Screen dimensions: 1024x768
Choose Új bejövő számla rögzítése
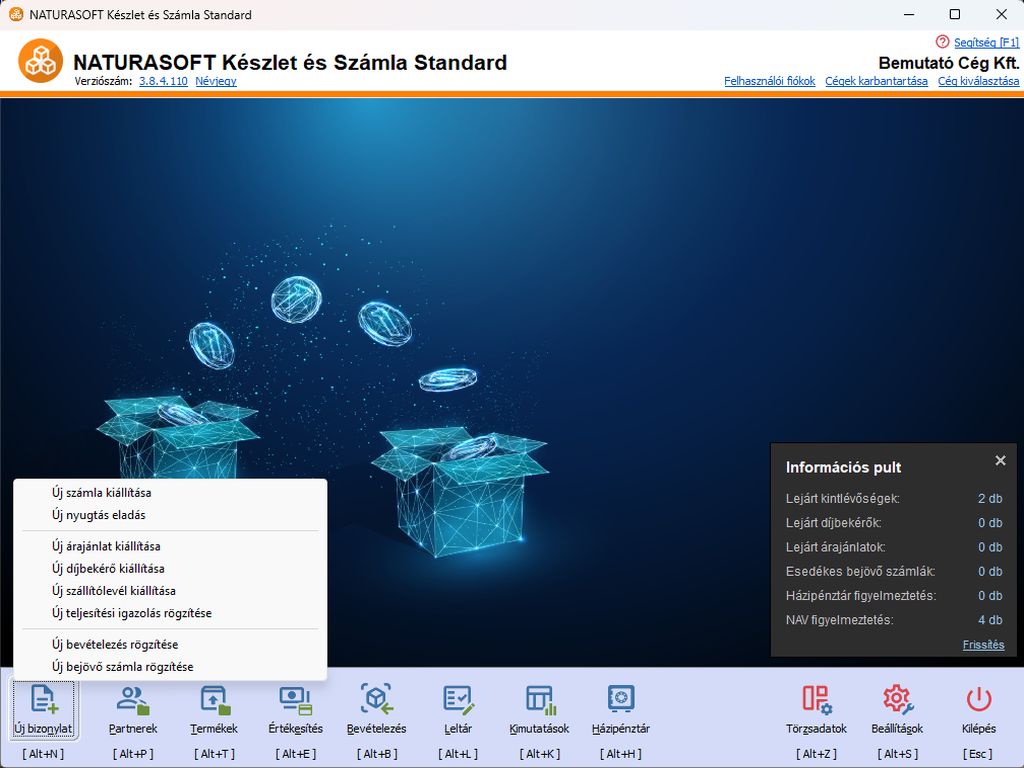point(122,666)
